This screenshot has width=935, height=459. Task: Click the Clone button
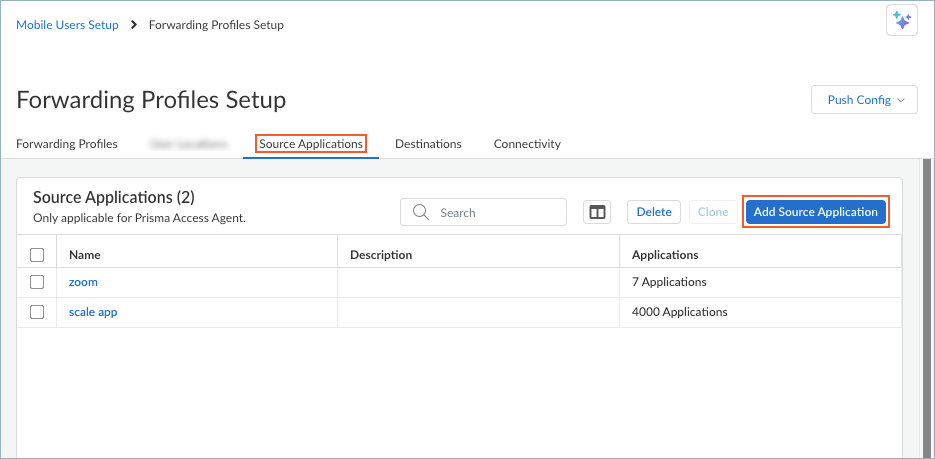[713, 212]
